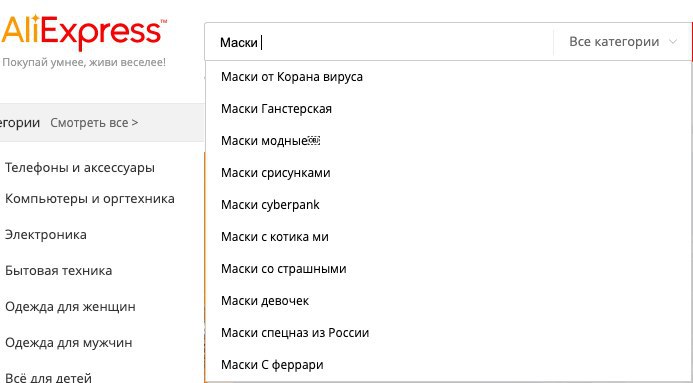Click the search field containing Маски
The width and height of the screenshot is (693, 383).
pos(379,42)
